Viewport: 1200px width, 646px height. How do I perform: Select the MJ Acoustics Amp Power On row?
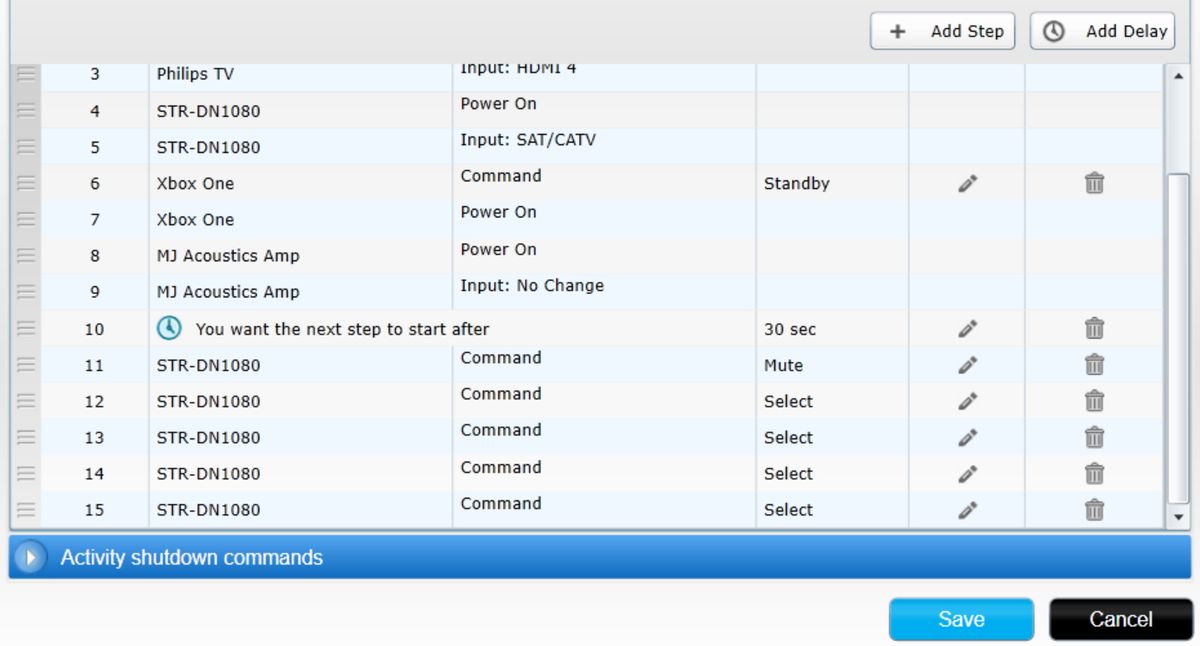[300, 256]
